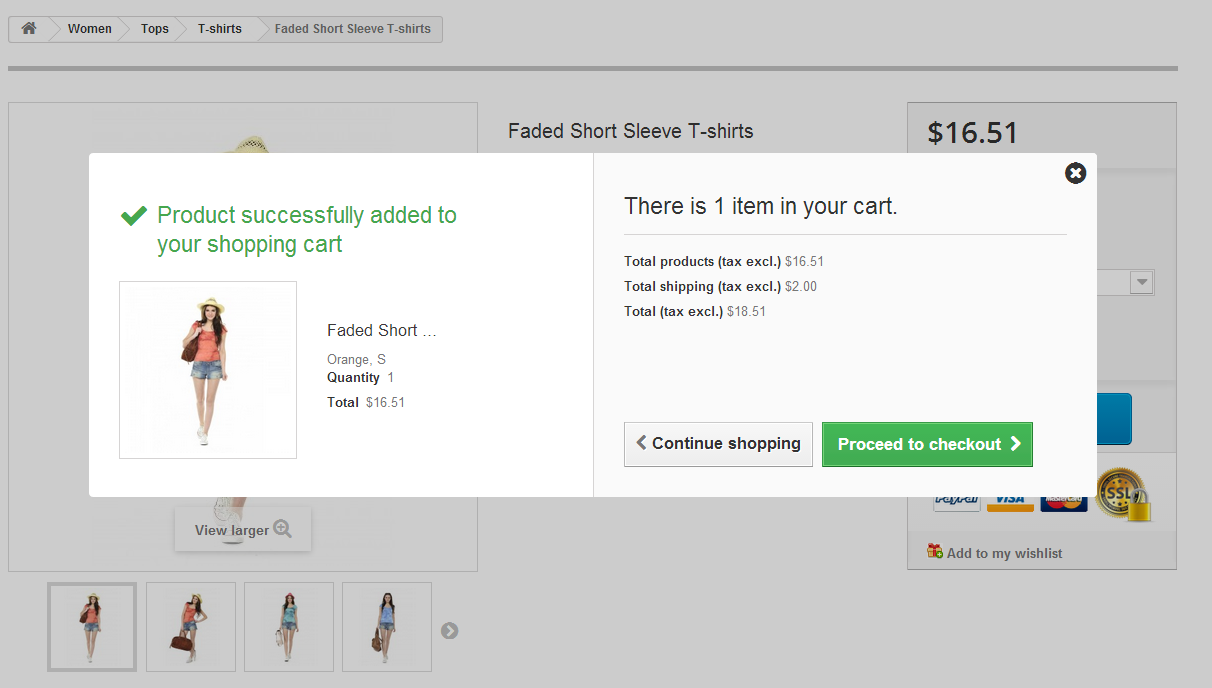Click the next thumbnails arrow icon
Screen dimensions: 1212x688
tap(450, 630)
